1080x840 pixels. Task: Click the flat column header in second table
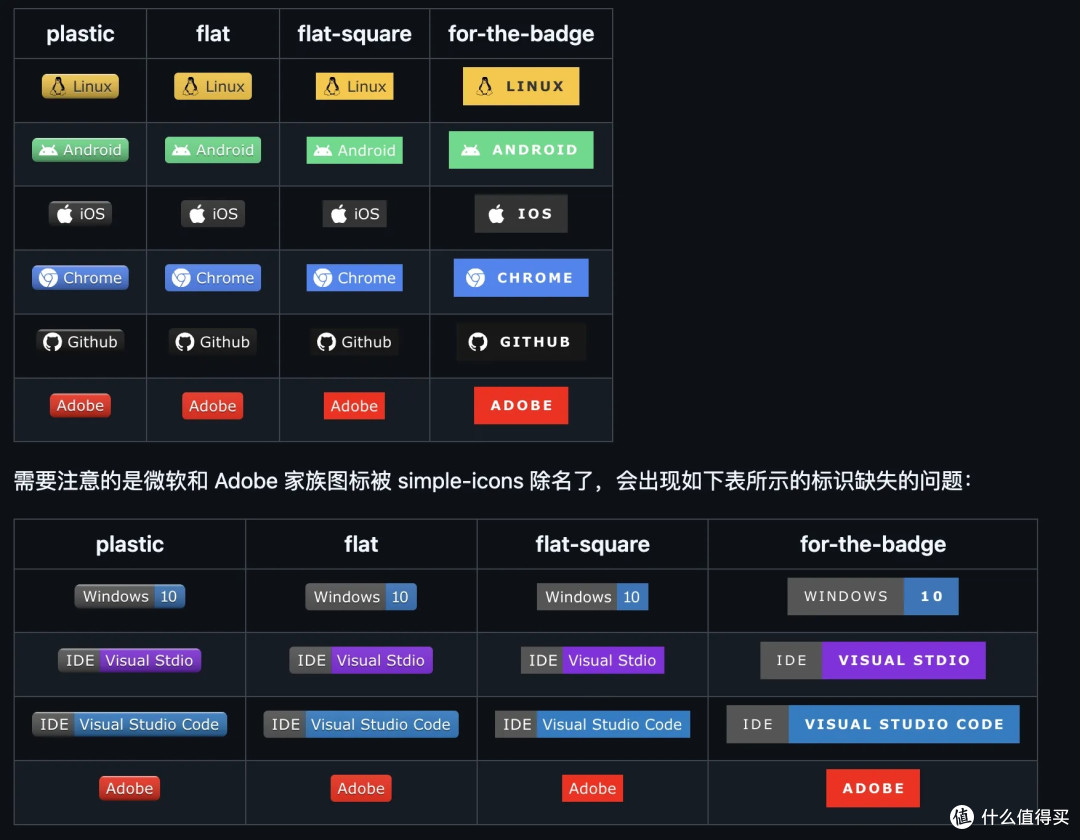pos(360,544)
